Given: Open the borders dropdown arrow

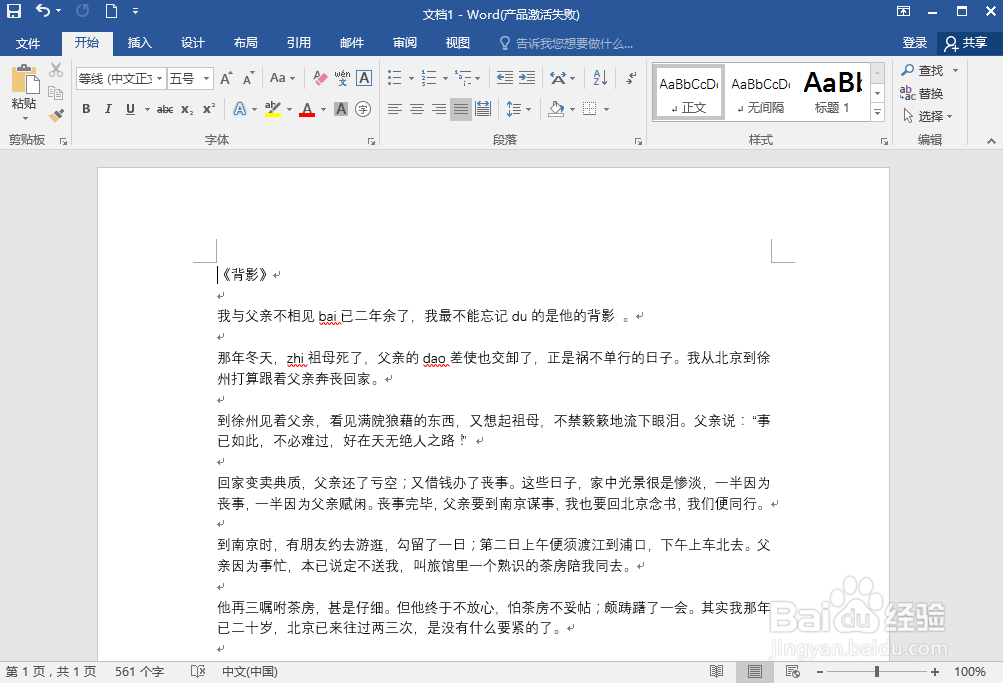Looking at the screenshot, I should tap(606, 109).
